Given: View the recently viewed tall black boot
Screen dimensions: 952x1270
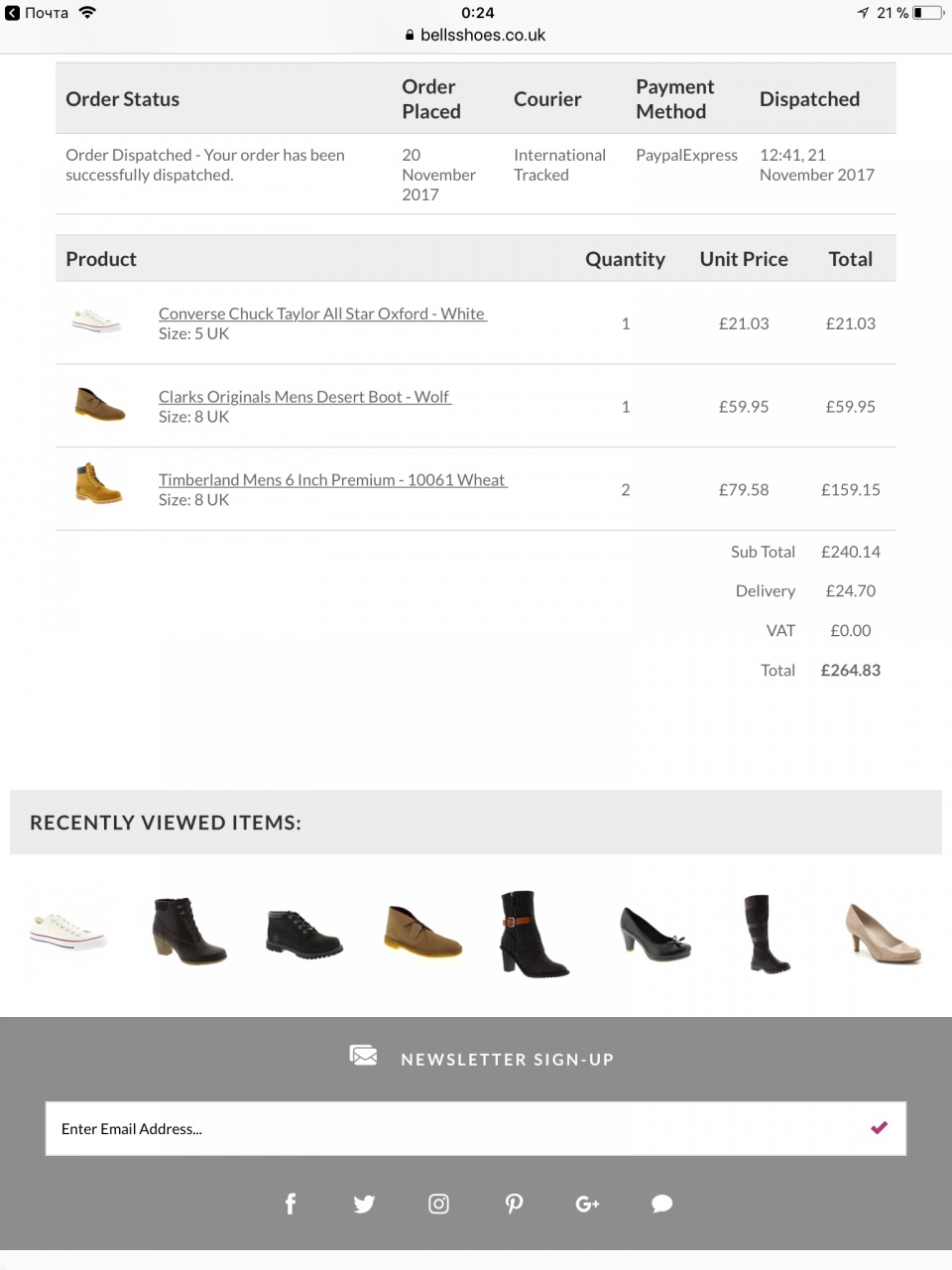Looking at the screenshot, I should (767, 933).
